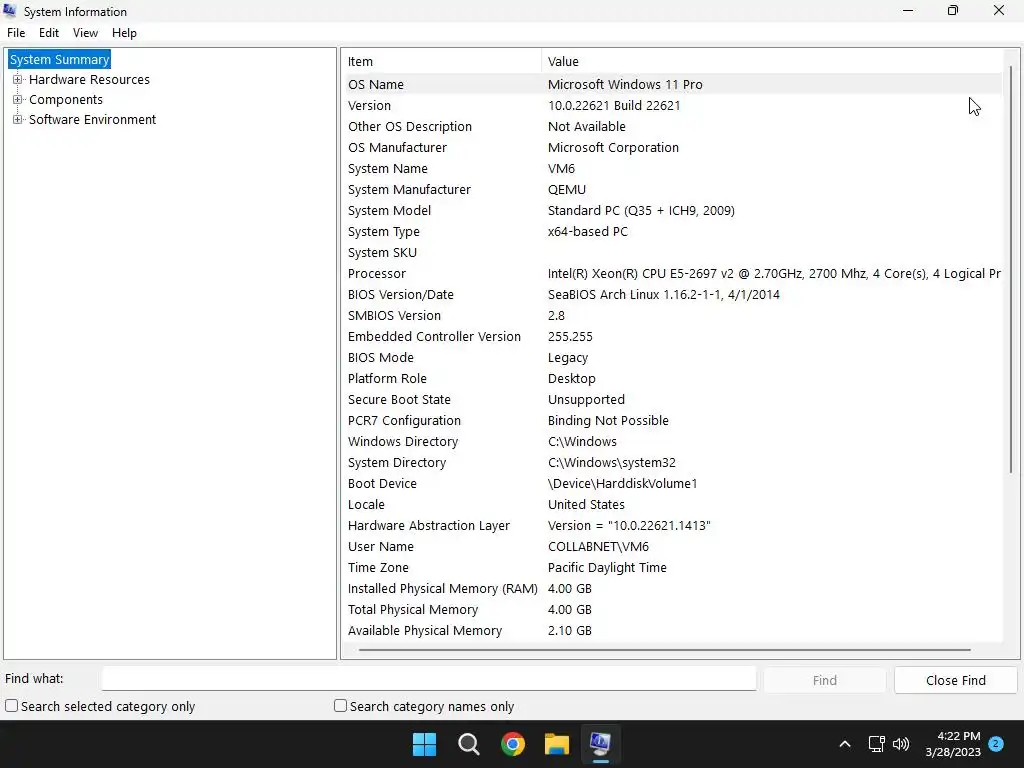Launch Google Chrome from taskbar
This screenshot has width=1024, height=768.
[x=513, y=744]
